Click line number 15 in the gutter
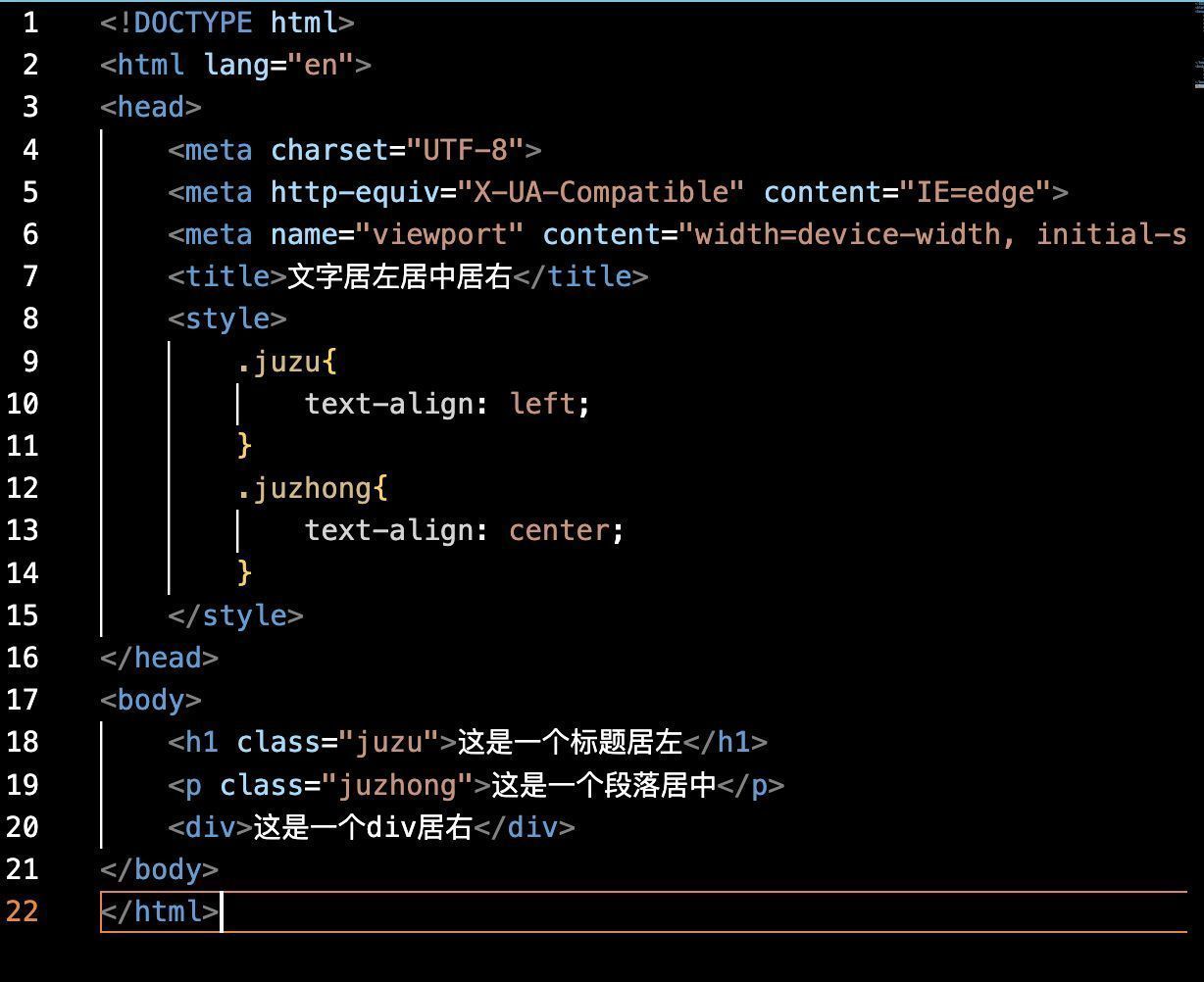The width and height of the screenshot is (1204, 982). point(22,615)
